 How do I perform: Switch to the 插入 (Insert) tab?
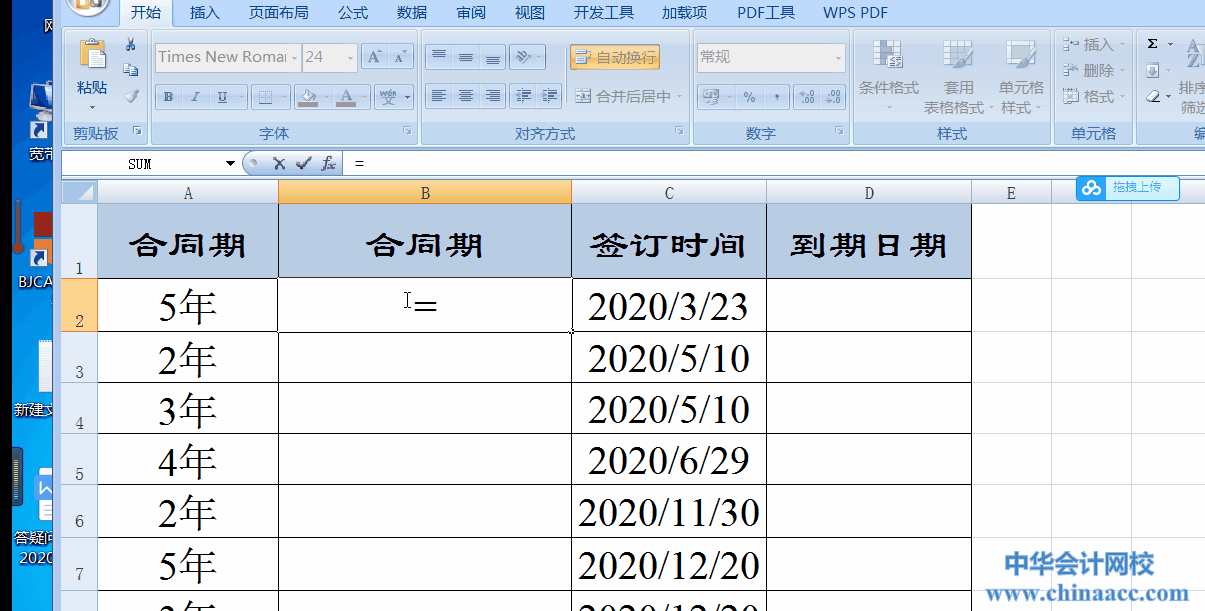(x=204, y=13)
